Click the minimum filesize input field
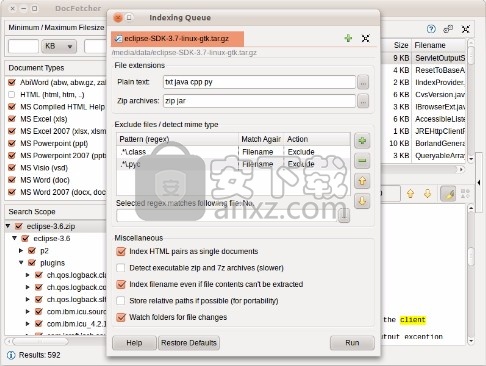Viewport: 486px width, 366px height. point(23,46)
